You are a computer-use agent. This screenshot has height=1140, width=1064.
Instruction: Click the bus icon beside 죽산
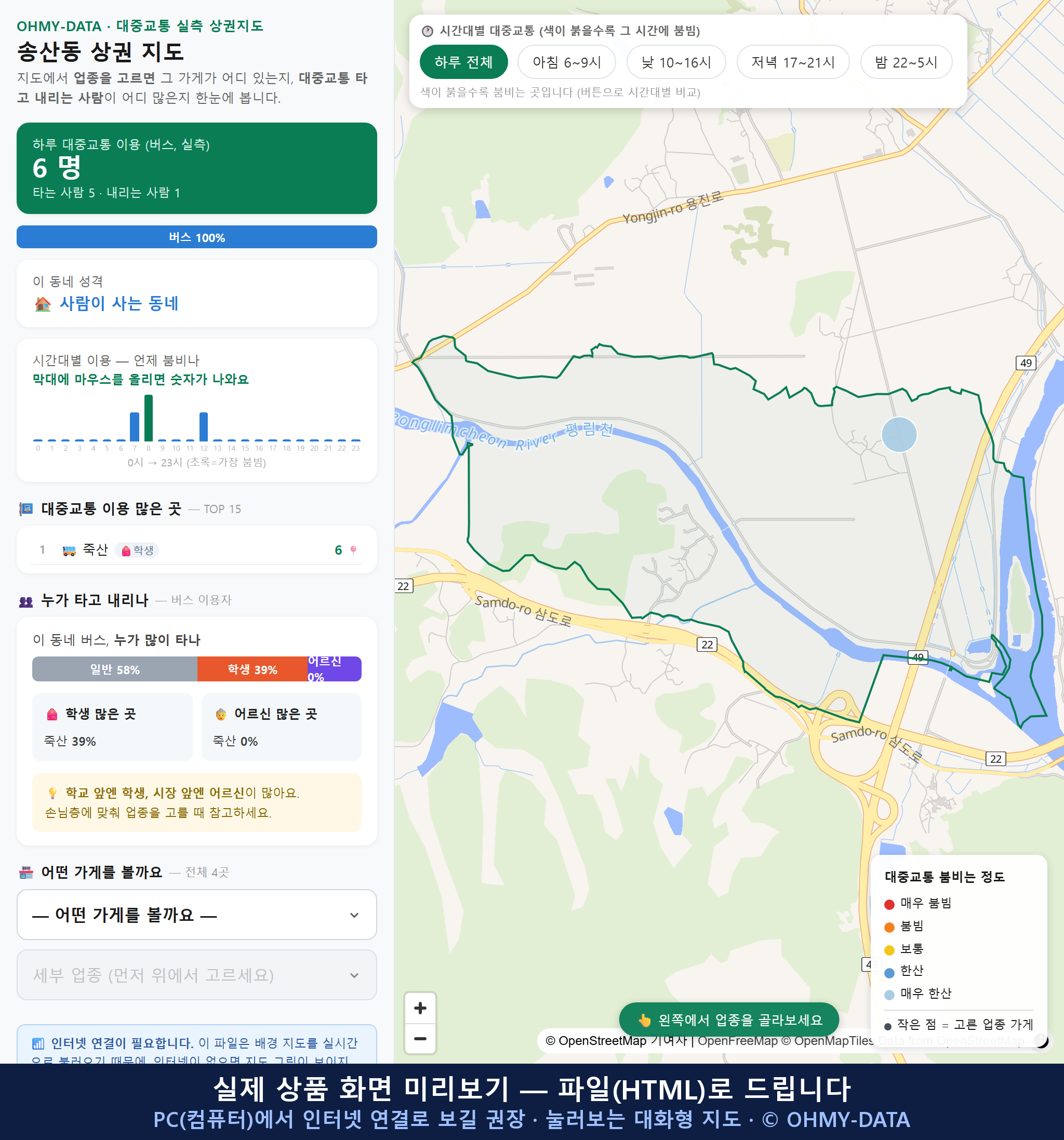click(69, 551)
